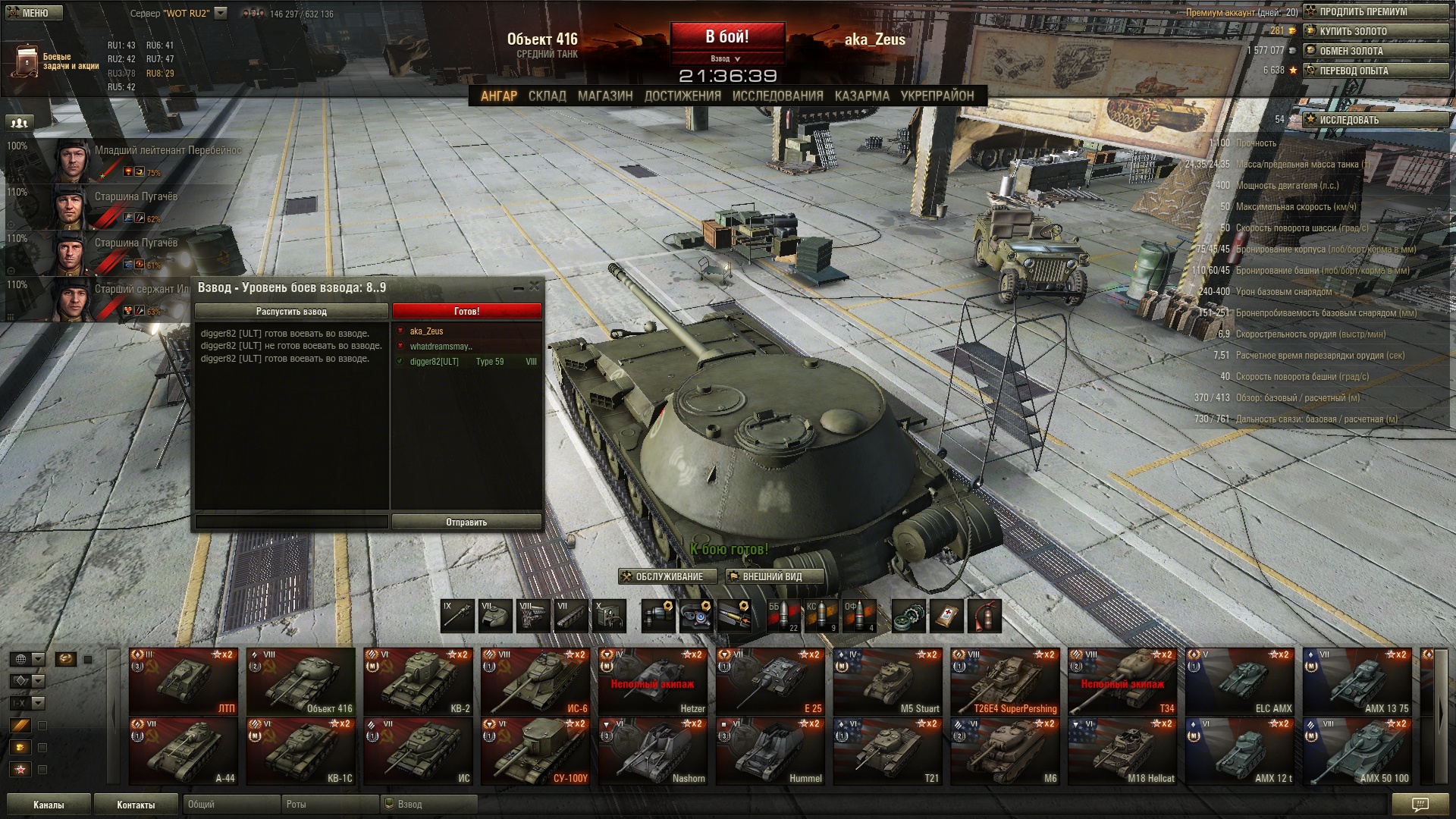This screenshot has width=1456, height=819.
Task: Open the tier I-X filter dropdown
Action: 27,703
